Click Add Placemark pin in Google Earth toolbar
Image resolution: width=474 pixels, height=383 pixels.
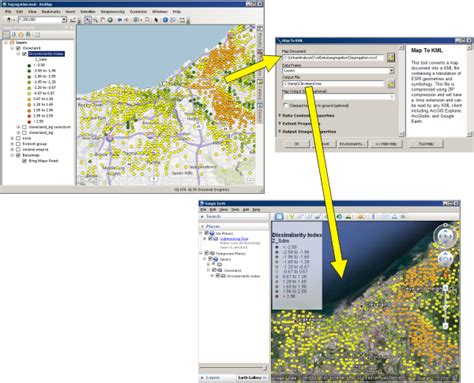tap(291, 217)
